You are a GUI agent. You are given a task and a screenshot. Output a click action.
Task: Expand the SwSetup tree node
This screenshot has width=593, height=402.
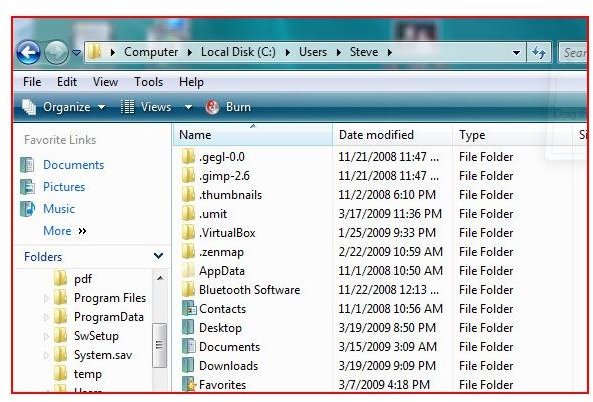(x=46, y=336)
